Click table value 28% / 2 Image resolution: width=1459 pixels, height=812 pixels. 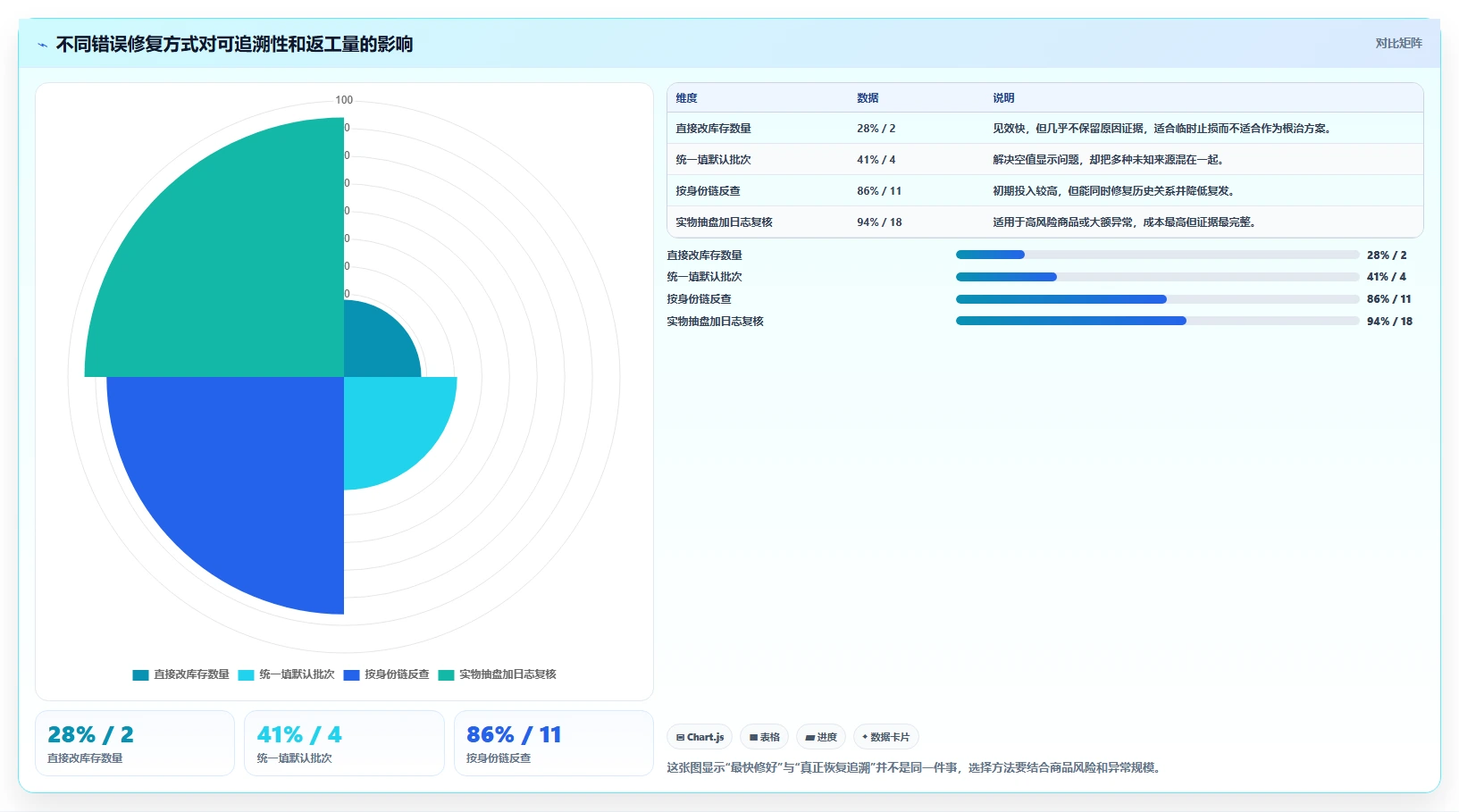(876, 129)
